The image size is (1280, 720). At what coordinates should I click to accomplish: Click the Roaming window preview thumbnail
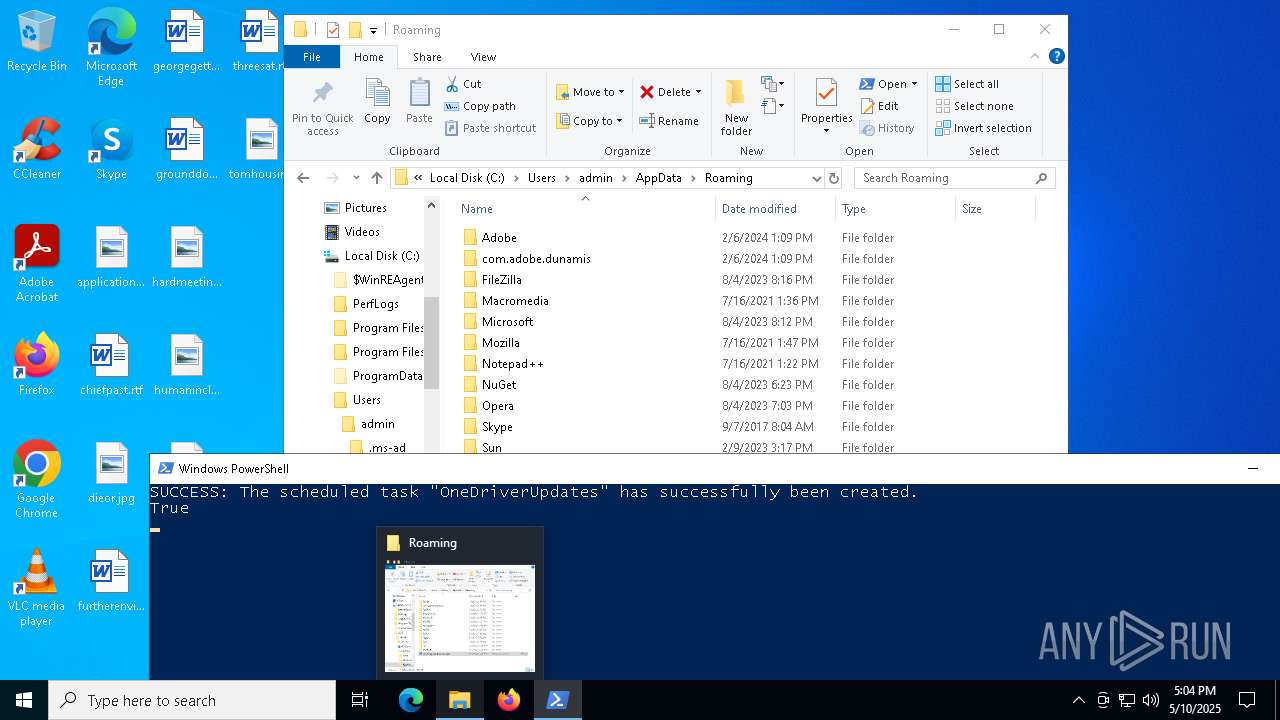[460, 619]
